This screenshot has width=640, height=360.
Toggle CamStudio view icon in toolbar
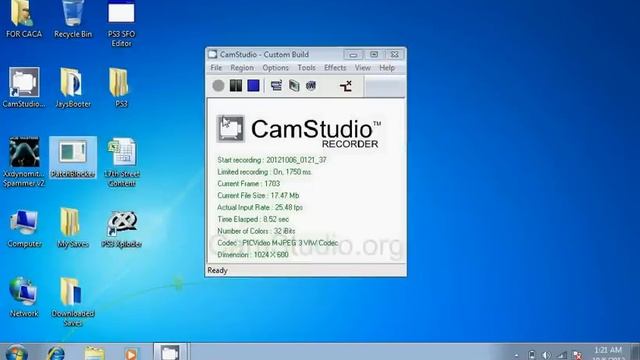pyautogui.click(x=276, y=86)
